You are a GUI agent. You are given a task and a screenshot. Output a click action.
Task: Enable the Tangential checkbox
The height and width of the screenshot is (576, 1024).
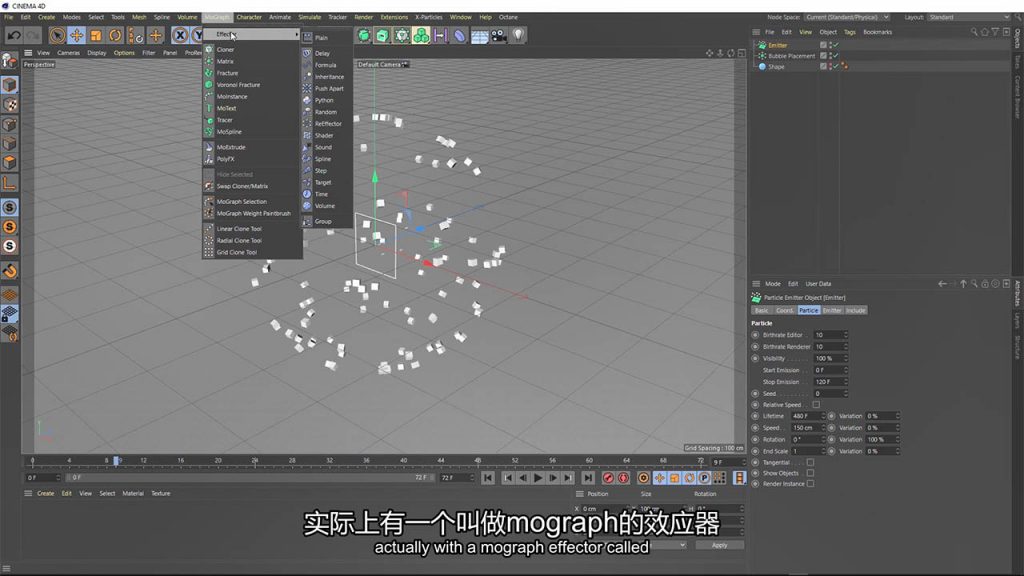(810, 462)
